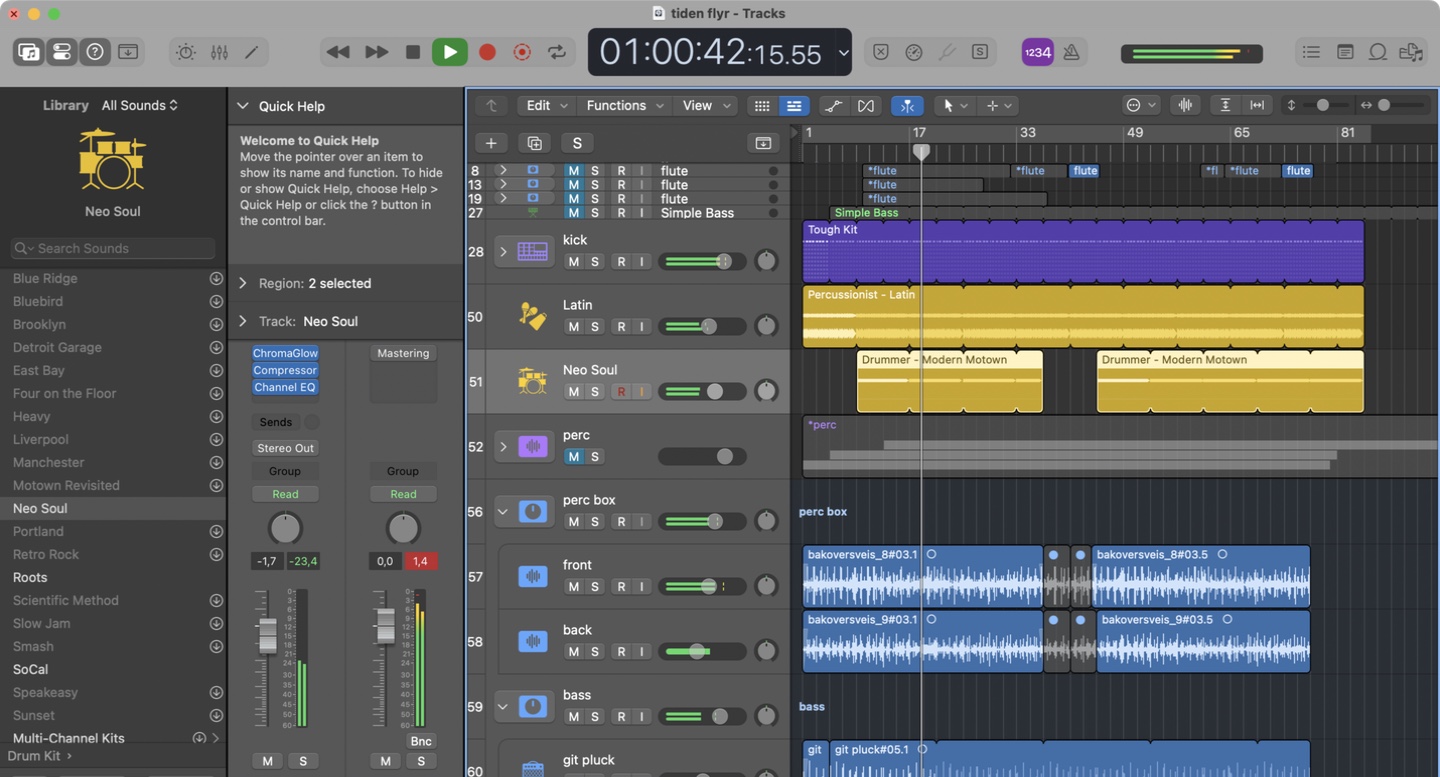The image size is (1440, 777).
Task: Expand the Region inspector disclosure triangle
Action: pos(243,284)
